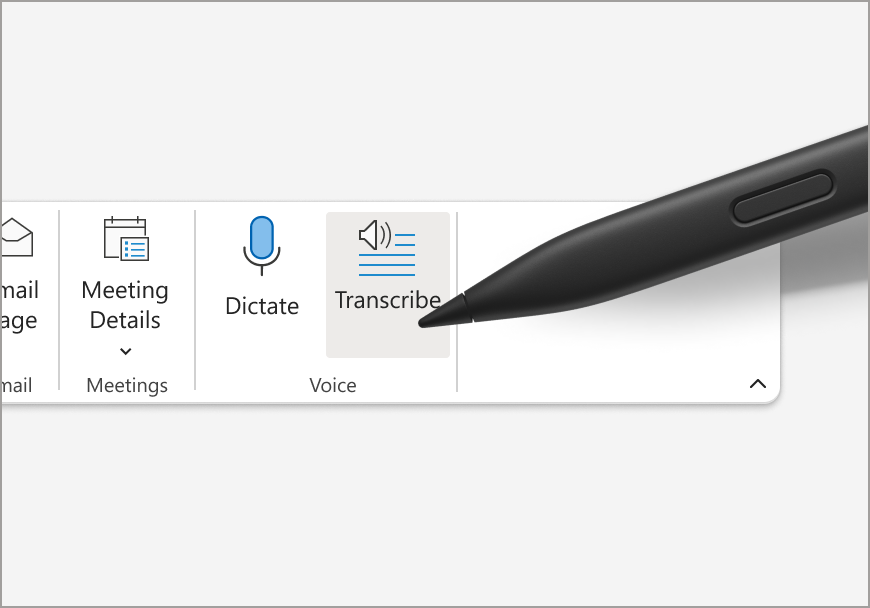Click the cut-off email message button label
This screenshot has height=608, width=870.
point(19,305)
